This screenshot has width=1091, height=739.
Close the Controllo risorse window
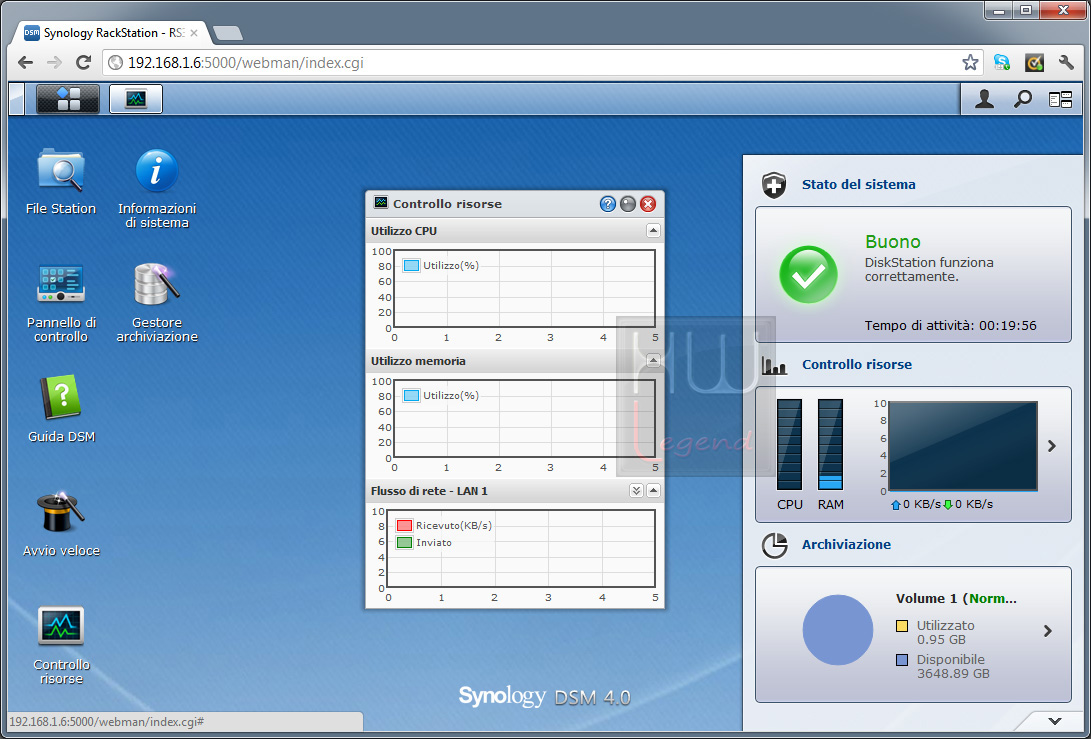pos(648,204)
